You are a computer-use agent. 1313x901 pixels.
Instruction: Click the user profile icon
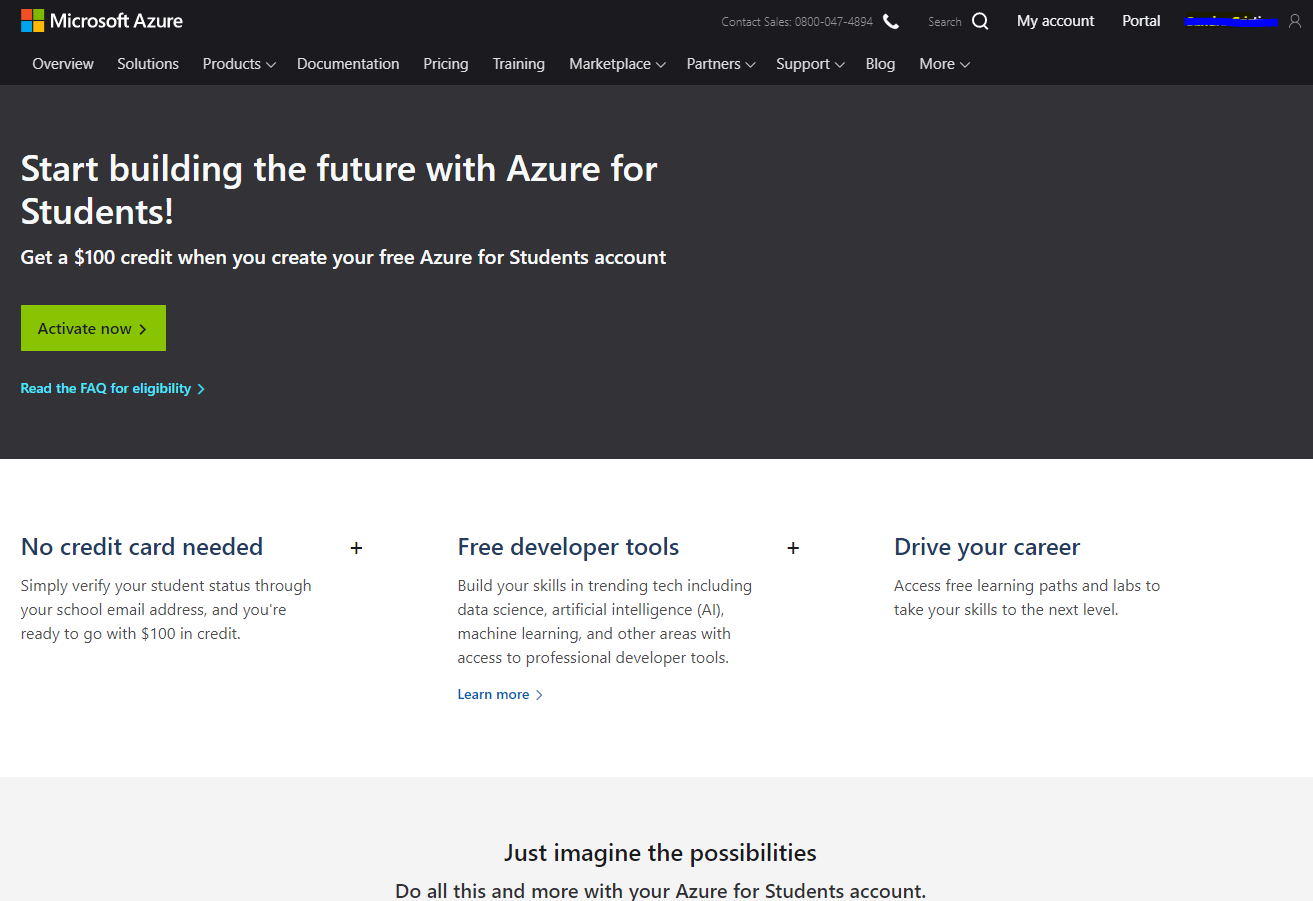tap(1295, 21)
